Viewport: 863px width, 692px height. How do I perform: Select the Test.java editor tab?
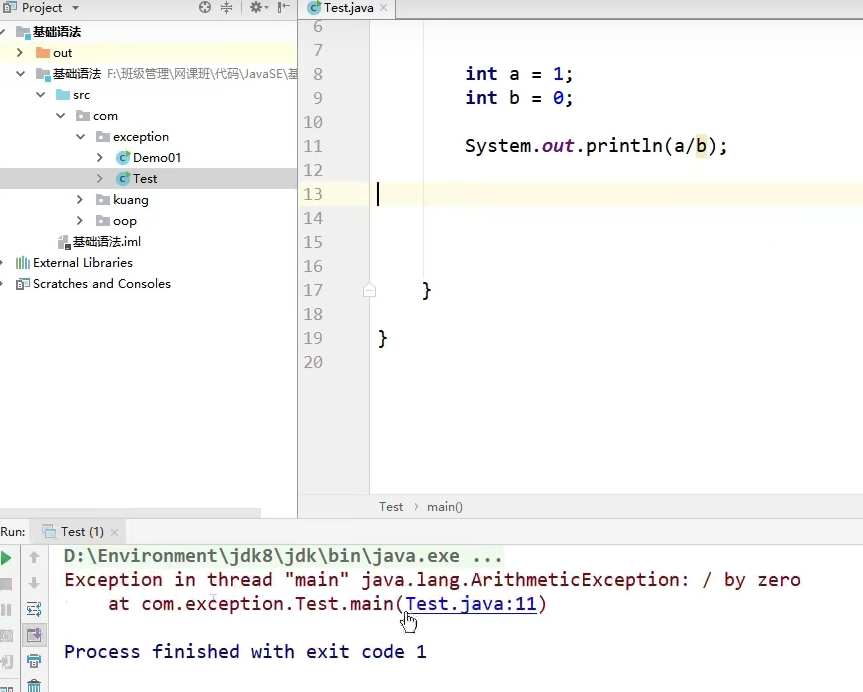pos(348,8)
